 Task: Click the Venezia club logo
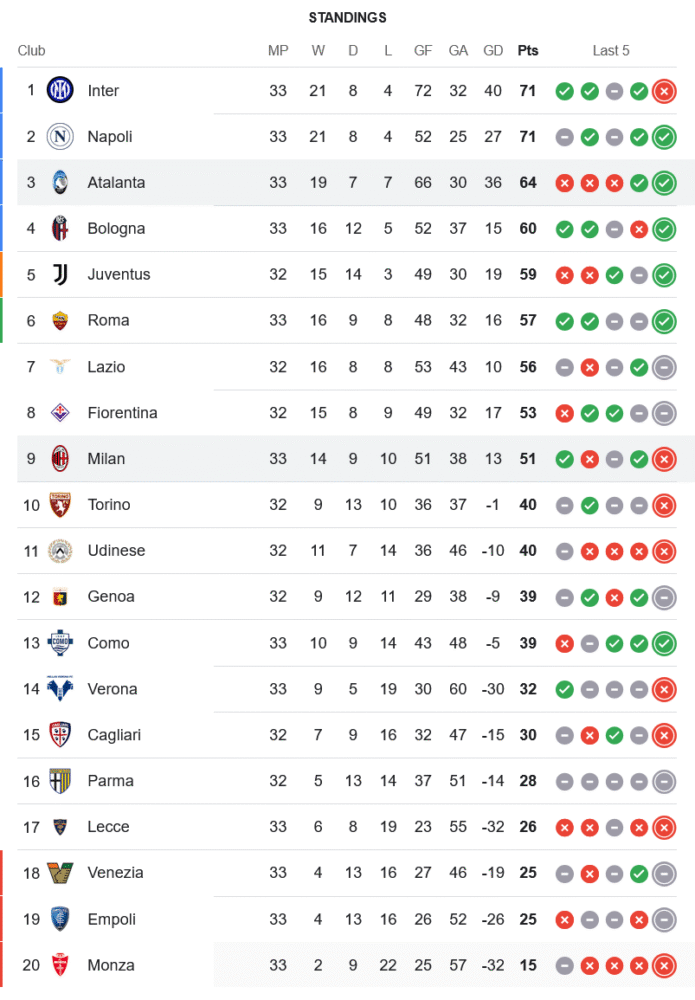click(x=60, y=873)
